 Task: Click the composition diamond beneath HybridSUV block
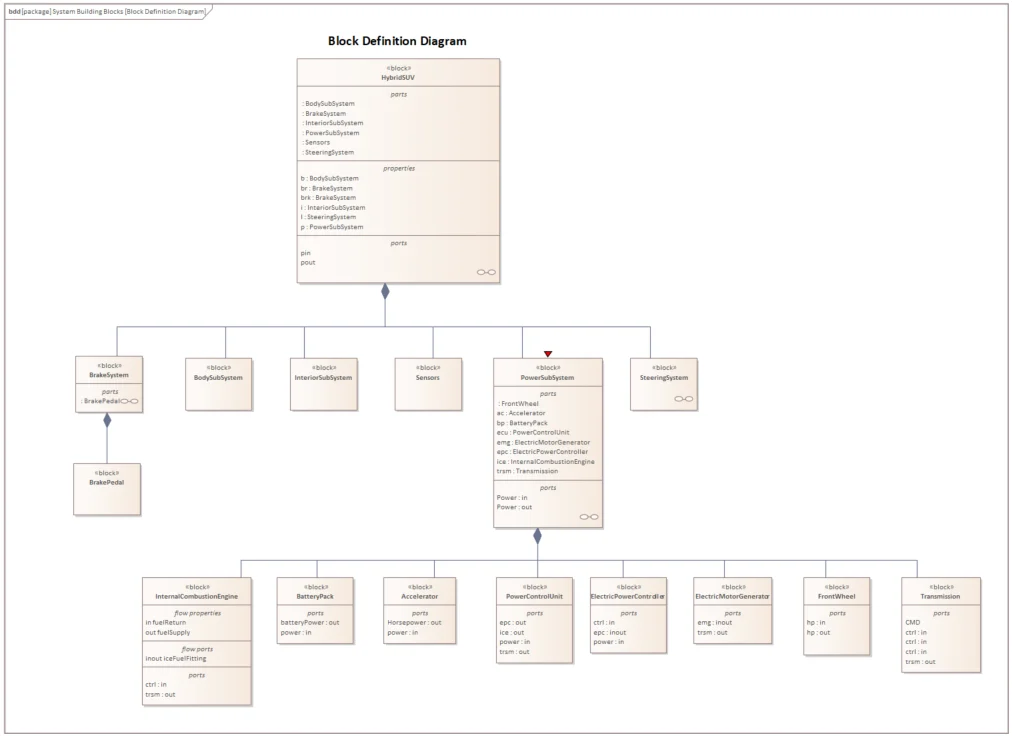pos(385,290)
